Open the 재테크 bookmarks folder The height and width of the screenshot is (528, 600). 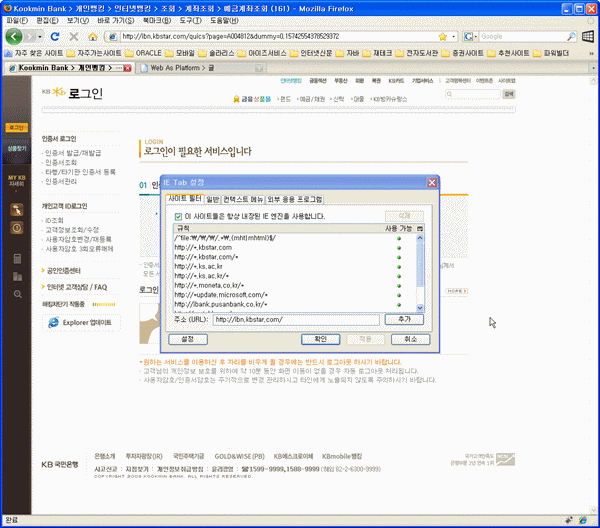pos(377,53)
